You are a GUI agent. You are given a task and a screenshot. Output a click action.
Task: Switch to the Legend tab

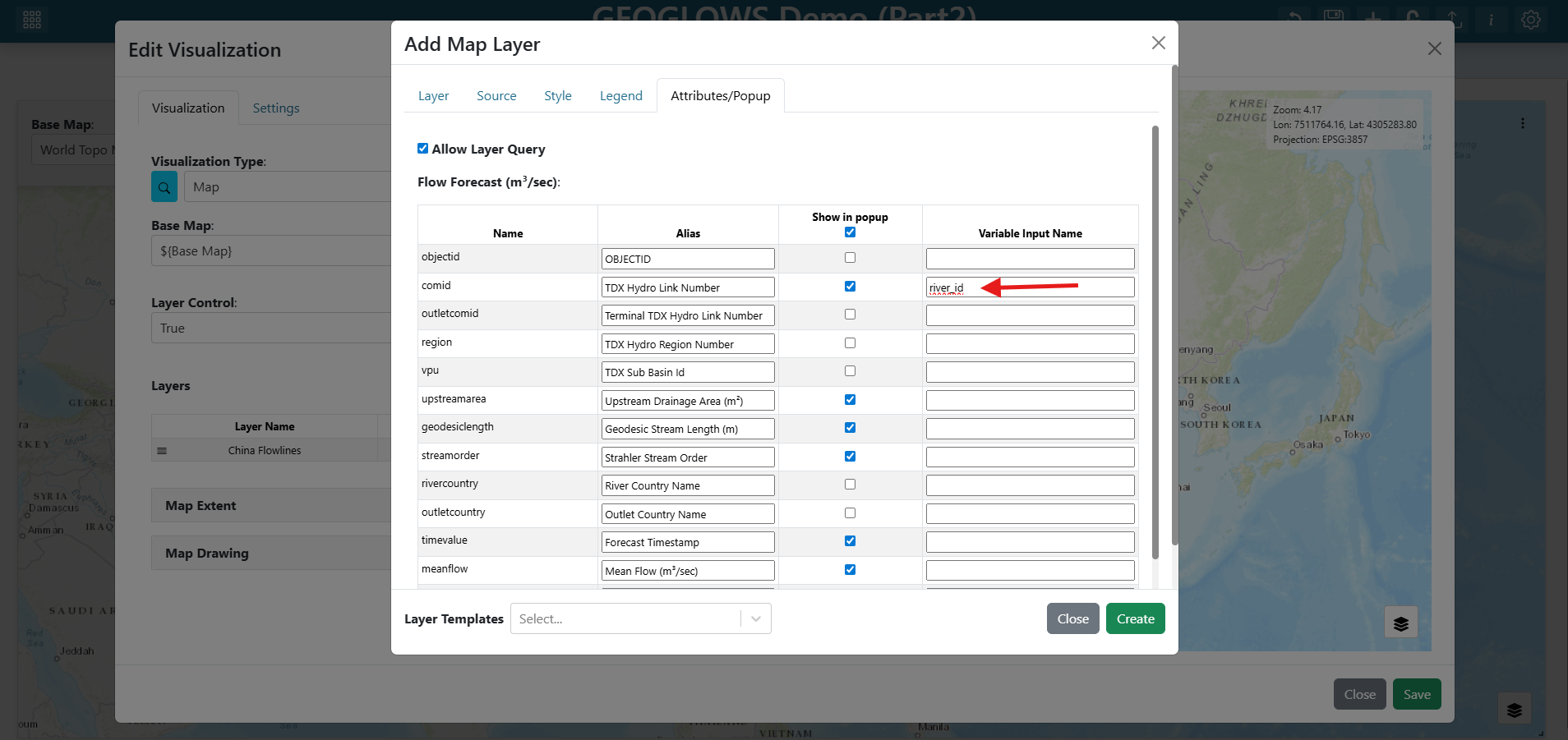click(621, 96)
